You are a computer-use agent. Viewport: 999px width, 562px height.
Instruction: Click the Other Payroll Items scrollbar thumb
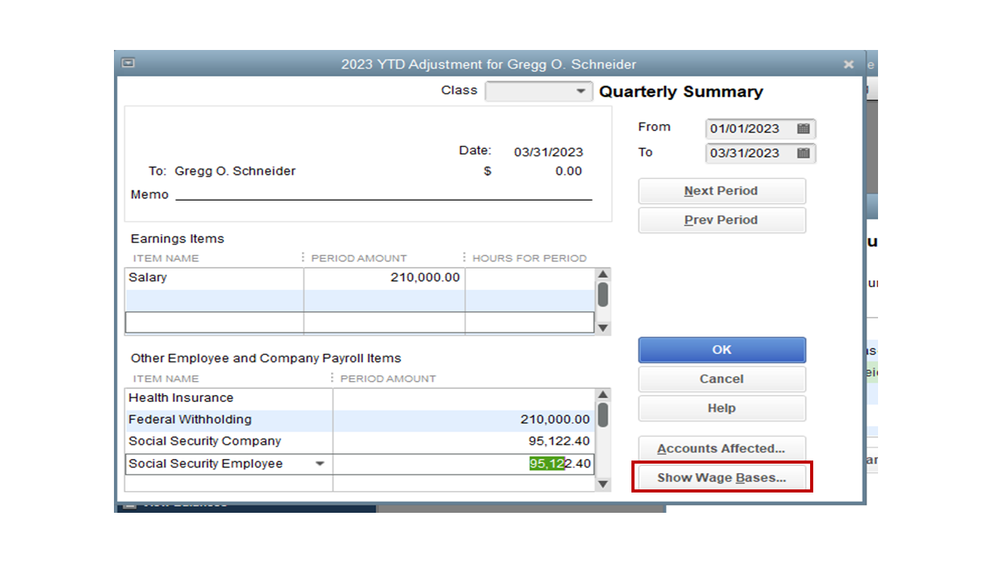[x=603, y=415]
